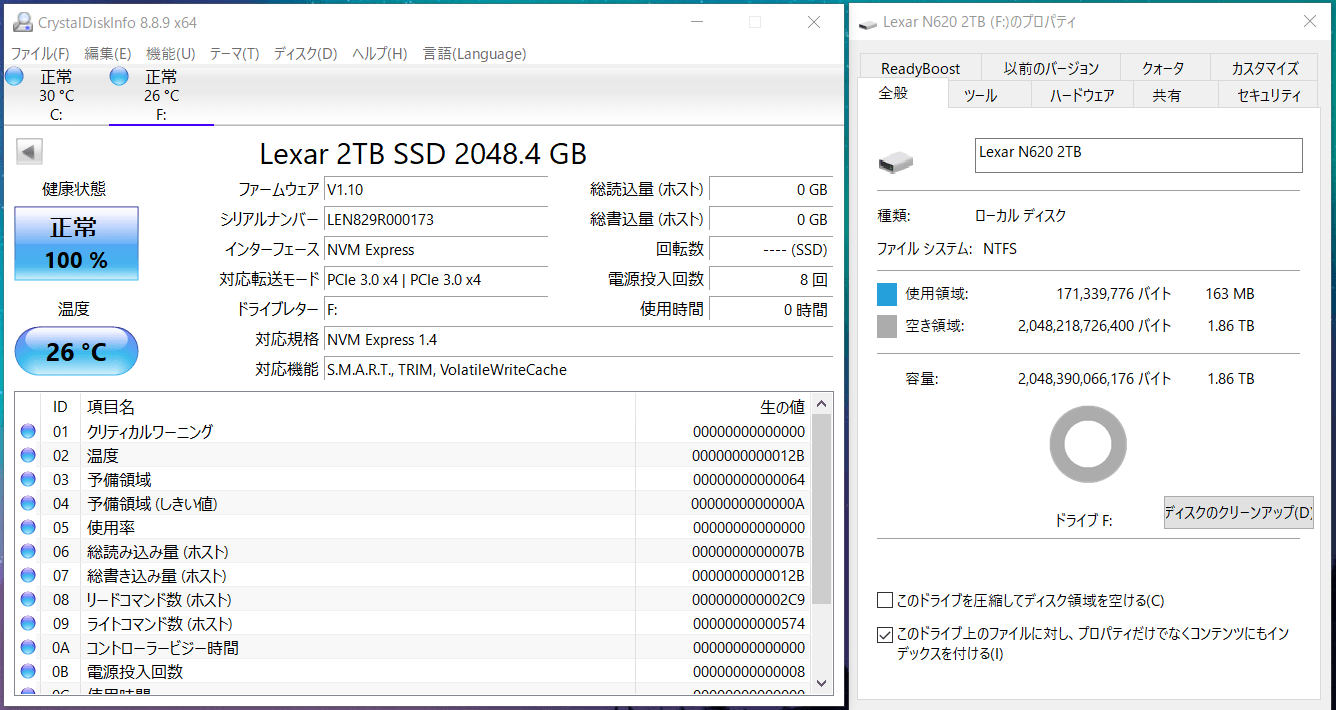Screen dimensions: 1336x710
Task: Open the テーマ(T) menu
Action: [235, 54]
